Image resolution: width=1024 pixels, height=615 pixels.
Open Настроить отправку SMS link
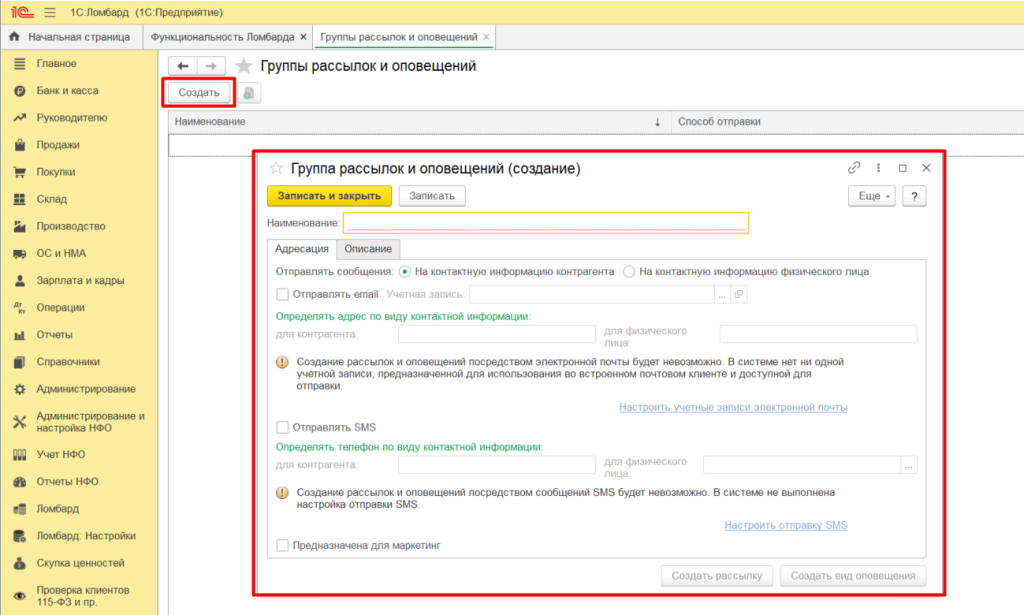[x=785, y=525]
